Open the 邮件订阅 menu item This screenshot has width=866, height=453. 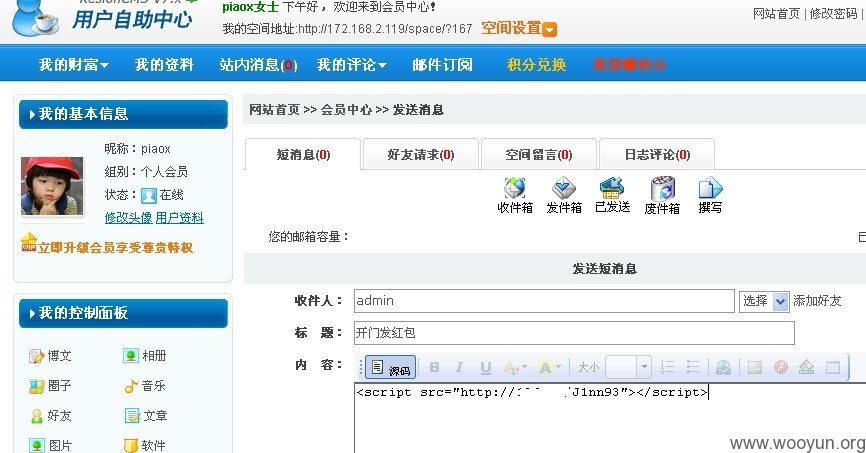[442, 65]
